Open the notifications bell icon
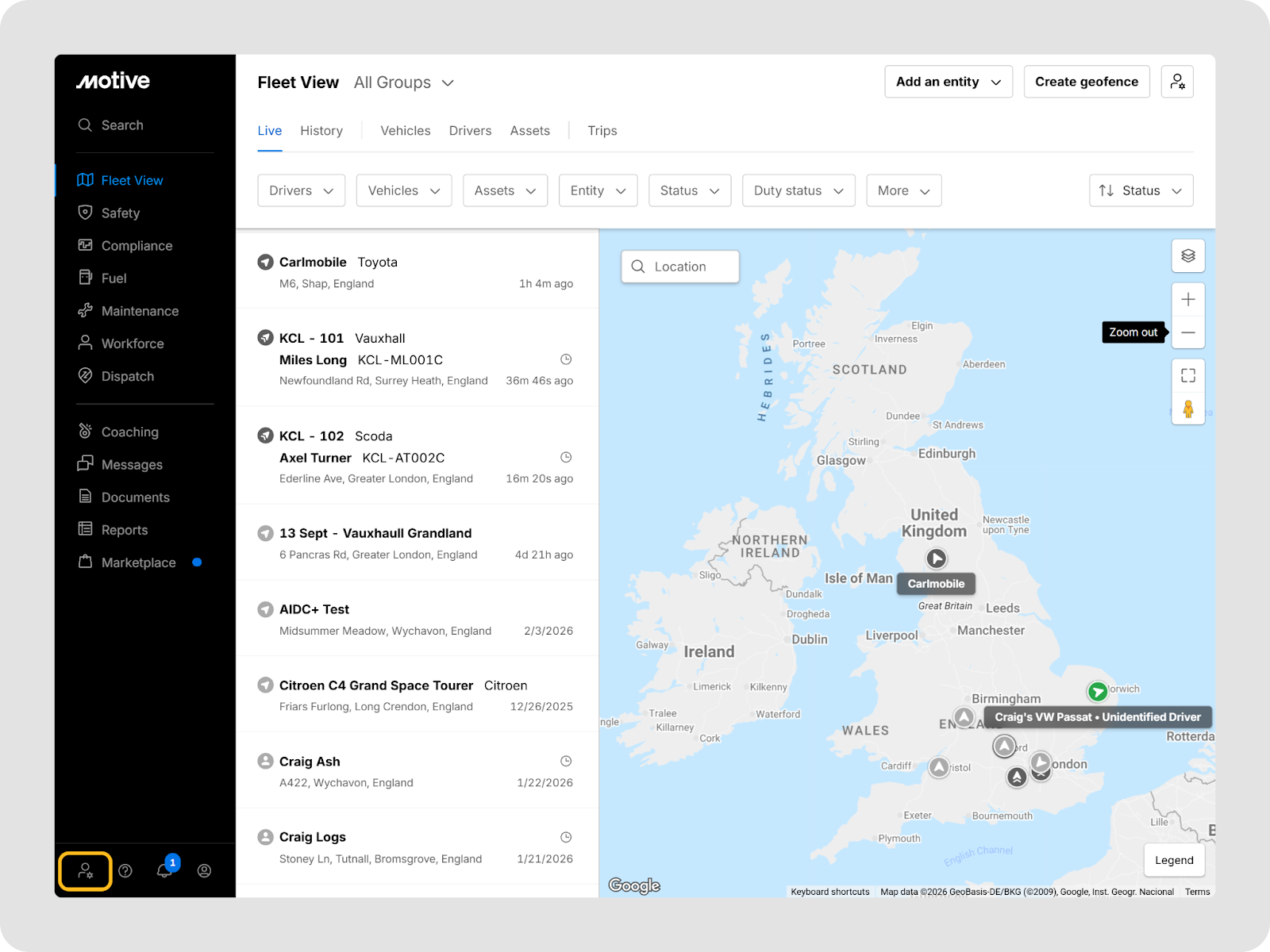 pyautogui.click(x=164, y=871)
